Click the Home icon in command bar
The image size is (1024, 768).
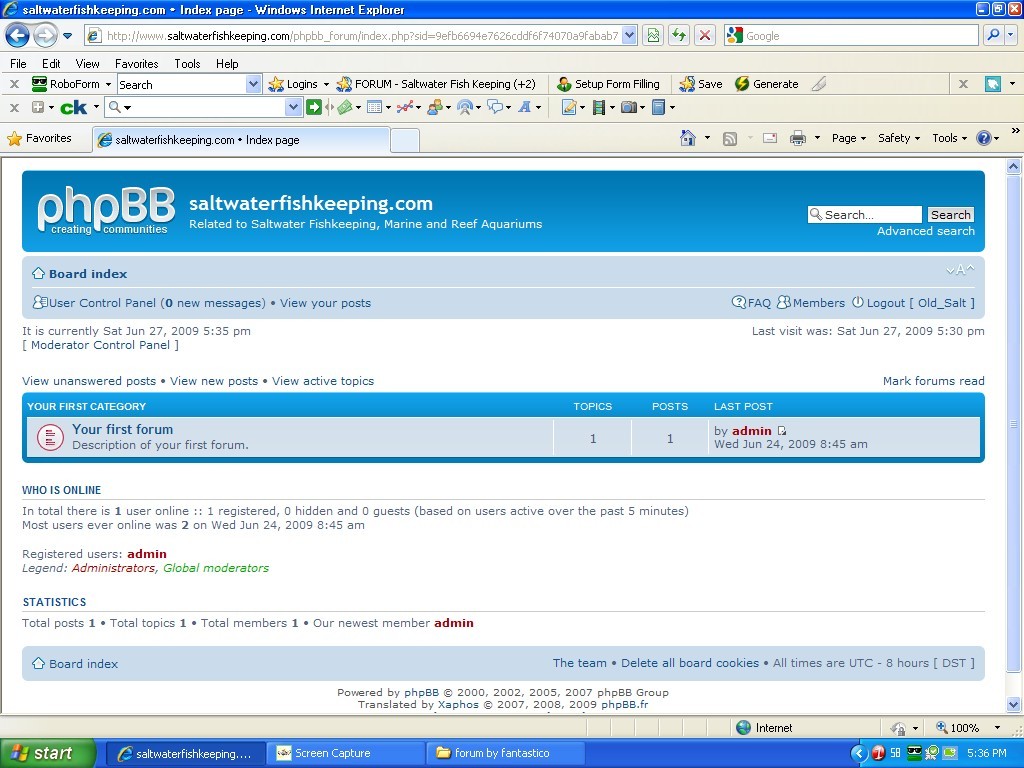[688, 138]
